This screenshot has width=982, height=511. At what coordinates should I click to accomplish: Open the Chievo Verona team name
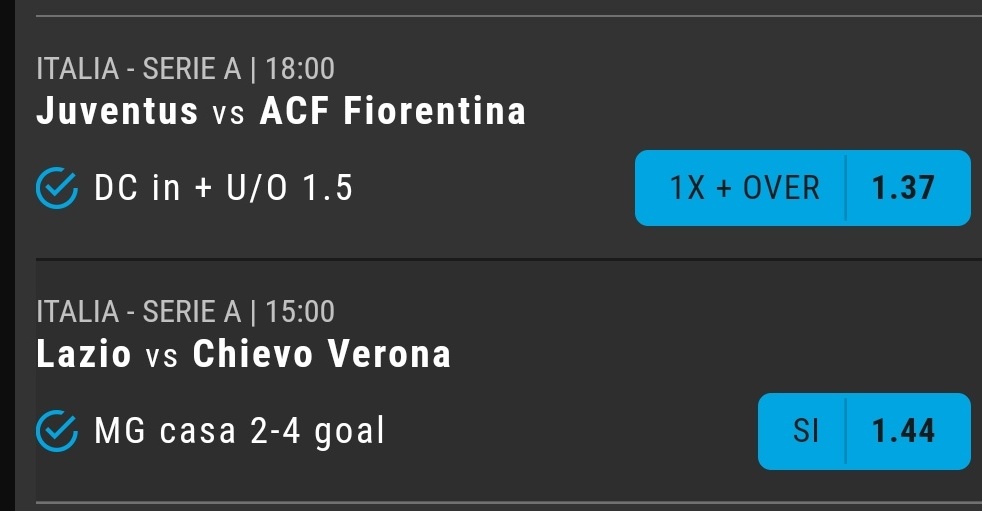point(322,354)
